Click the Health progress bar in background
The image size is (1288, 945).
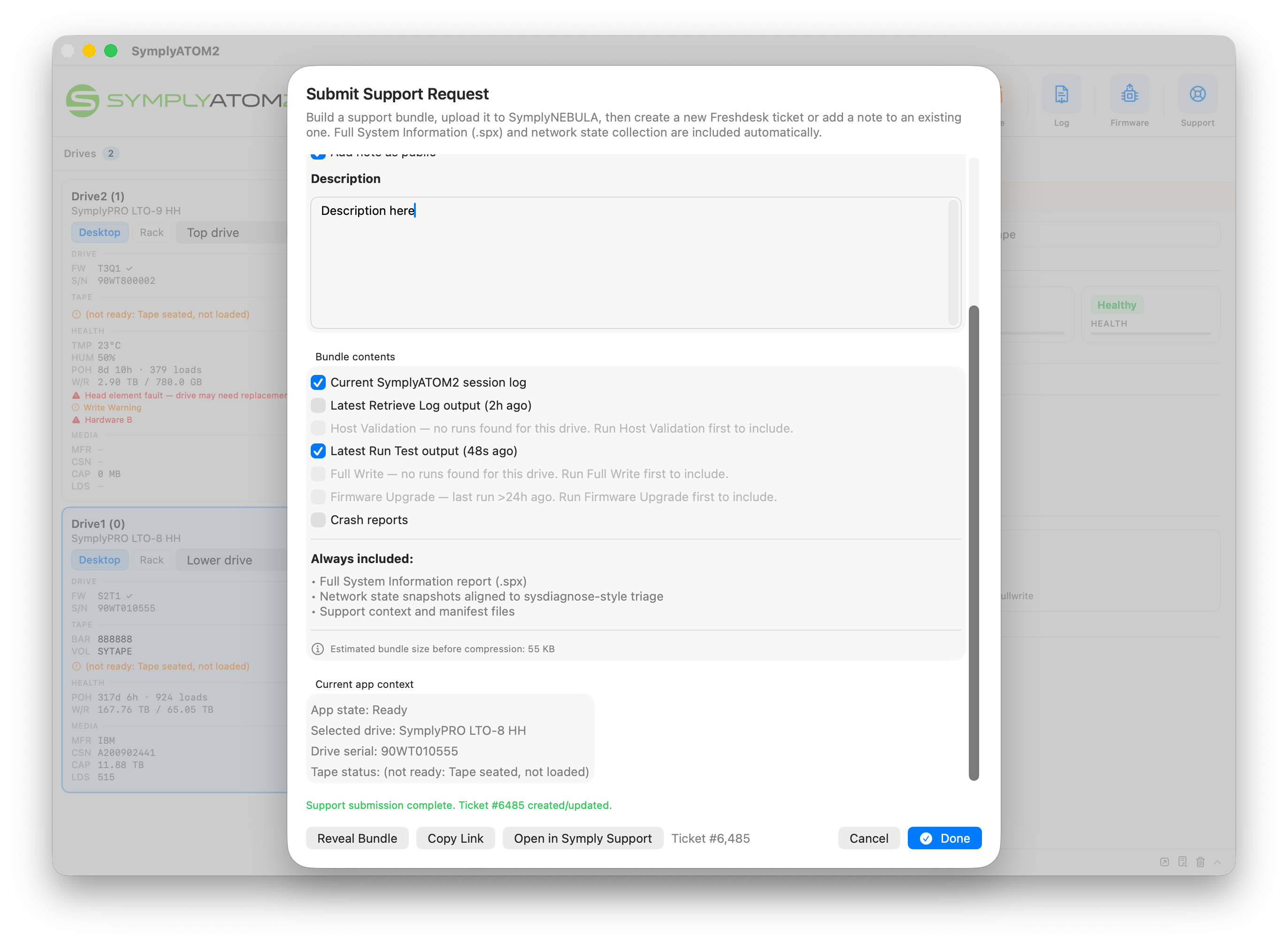pyautogui.click(x=1150, y=333)
